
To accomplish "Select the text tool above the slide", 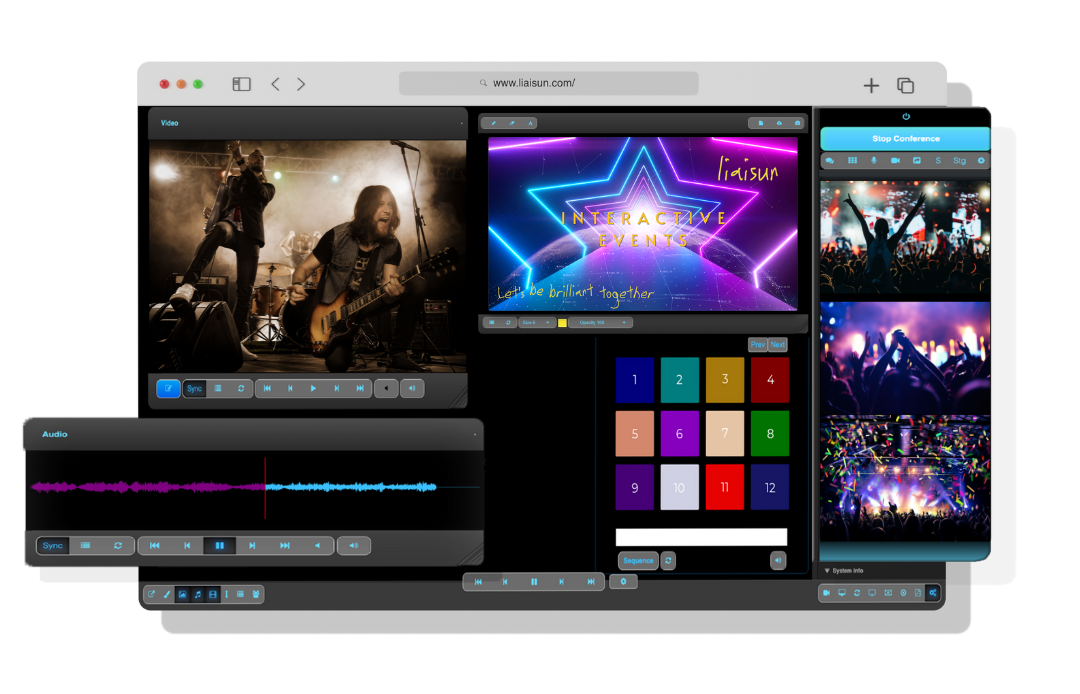I will pos(530,123).
